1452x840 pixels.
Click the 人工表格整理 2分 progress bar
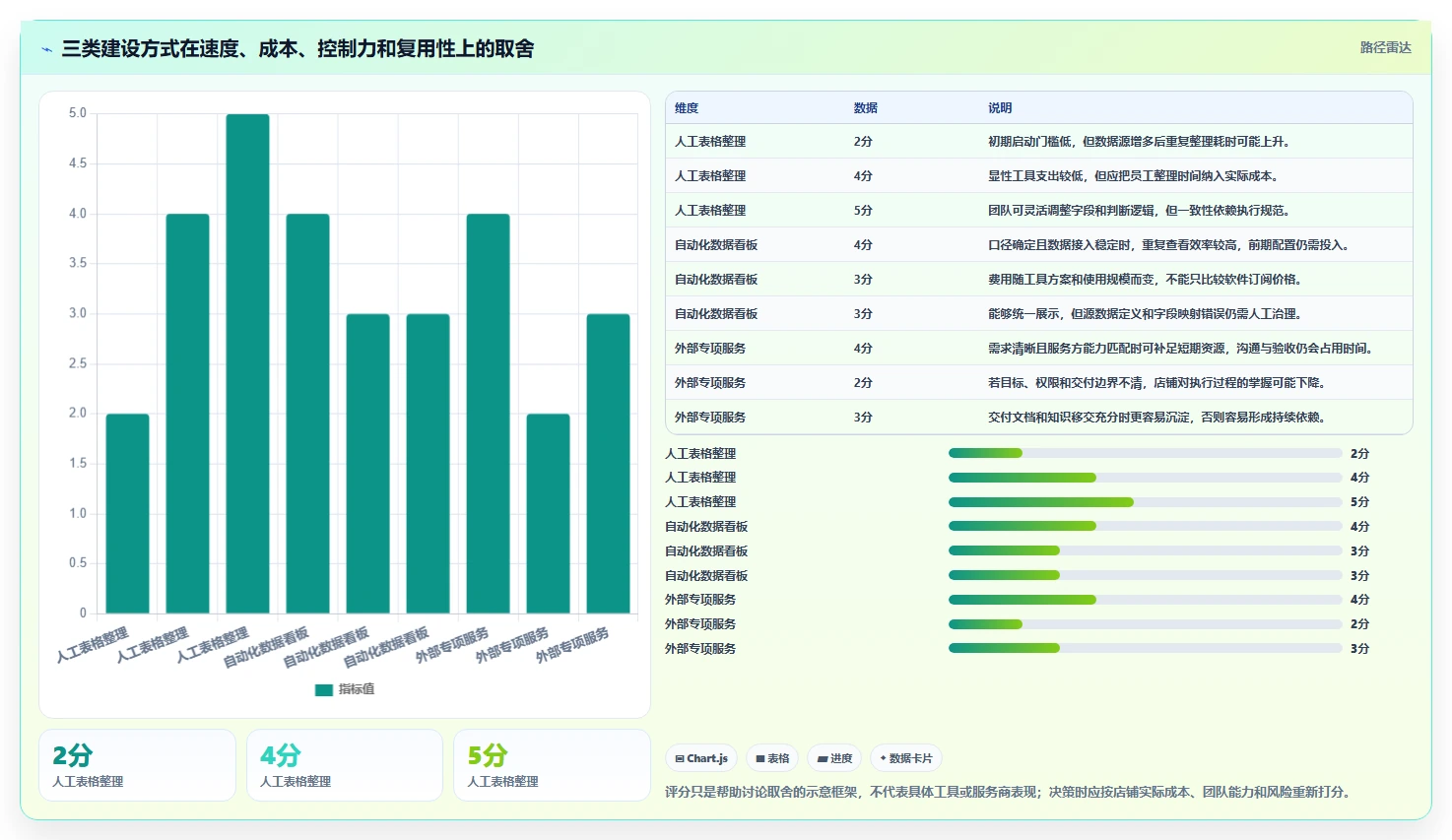(x=1145, y=453)
